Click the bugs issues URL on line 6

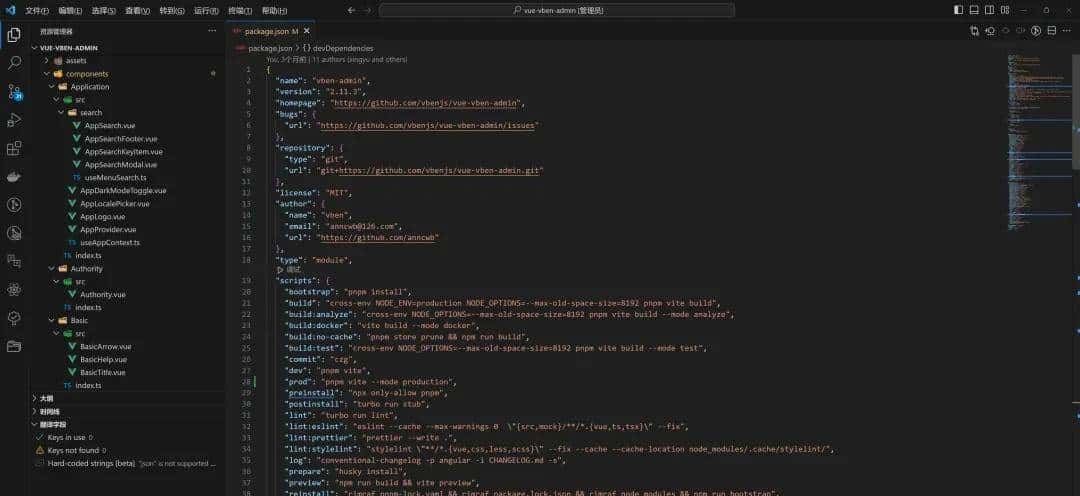click(x=426, y=125)
